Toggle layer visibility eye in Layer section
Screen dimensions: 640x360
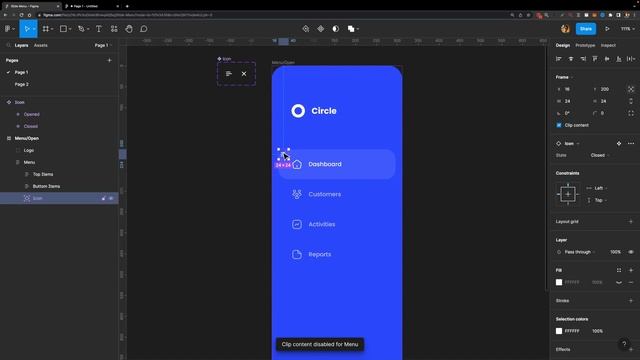631,252
